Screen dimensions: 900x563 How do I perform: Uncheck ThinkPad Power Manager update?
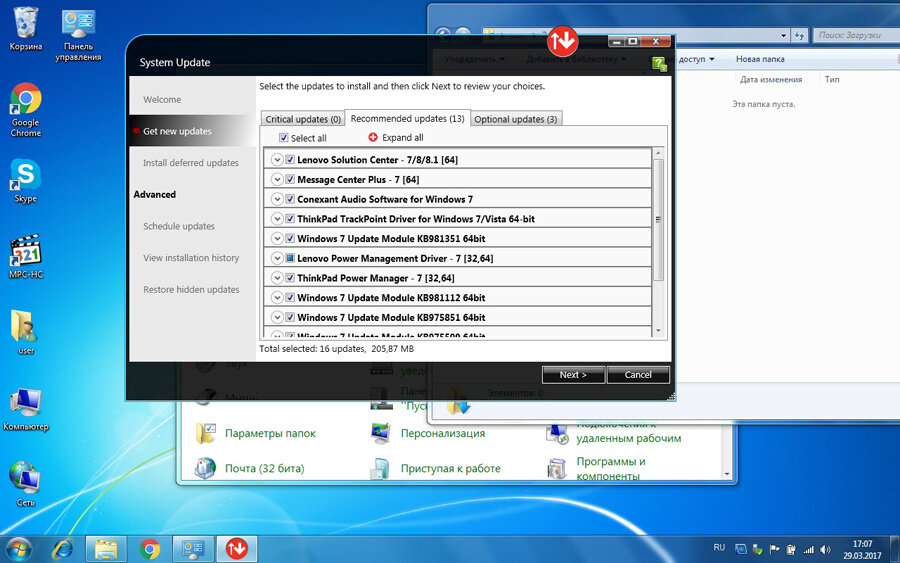click(x=290, y=278)
